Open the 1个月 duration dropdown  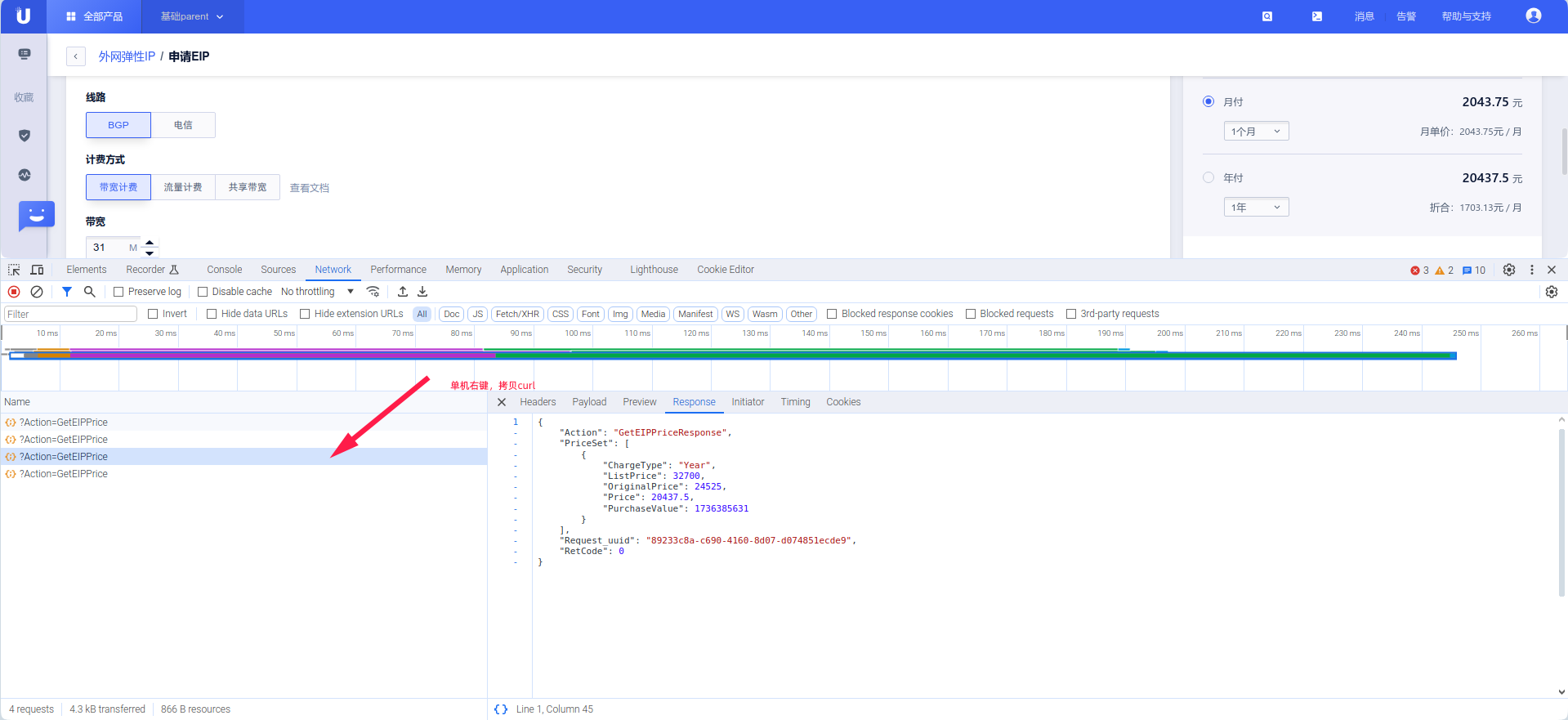tap(1256, 131)
